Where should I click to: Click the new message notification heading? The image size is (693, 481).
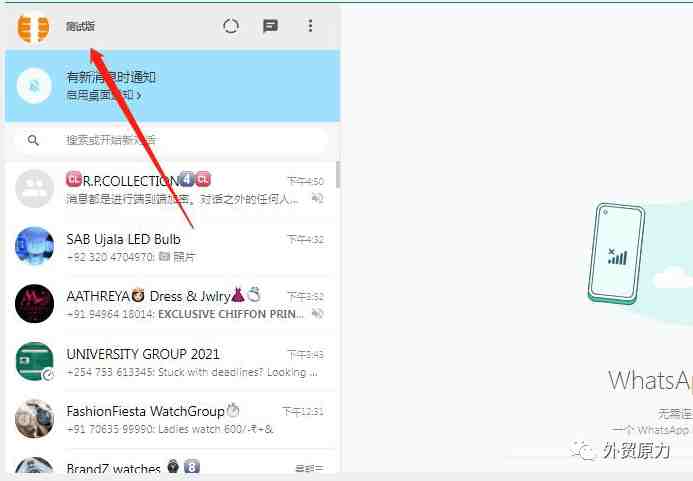point(111,77)
